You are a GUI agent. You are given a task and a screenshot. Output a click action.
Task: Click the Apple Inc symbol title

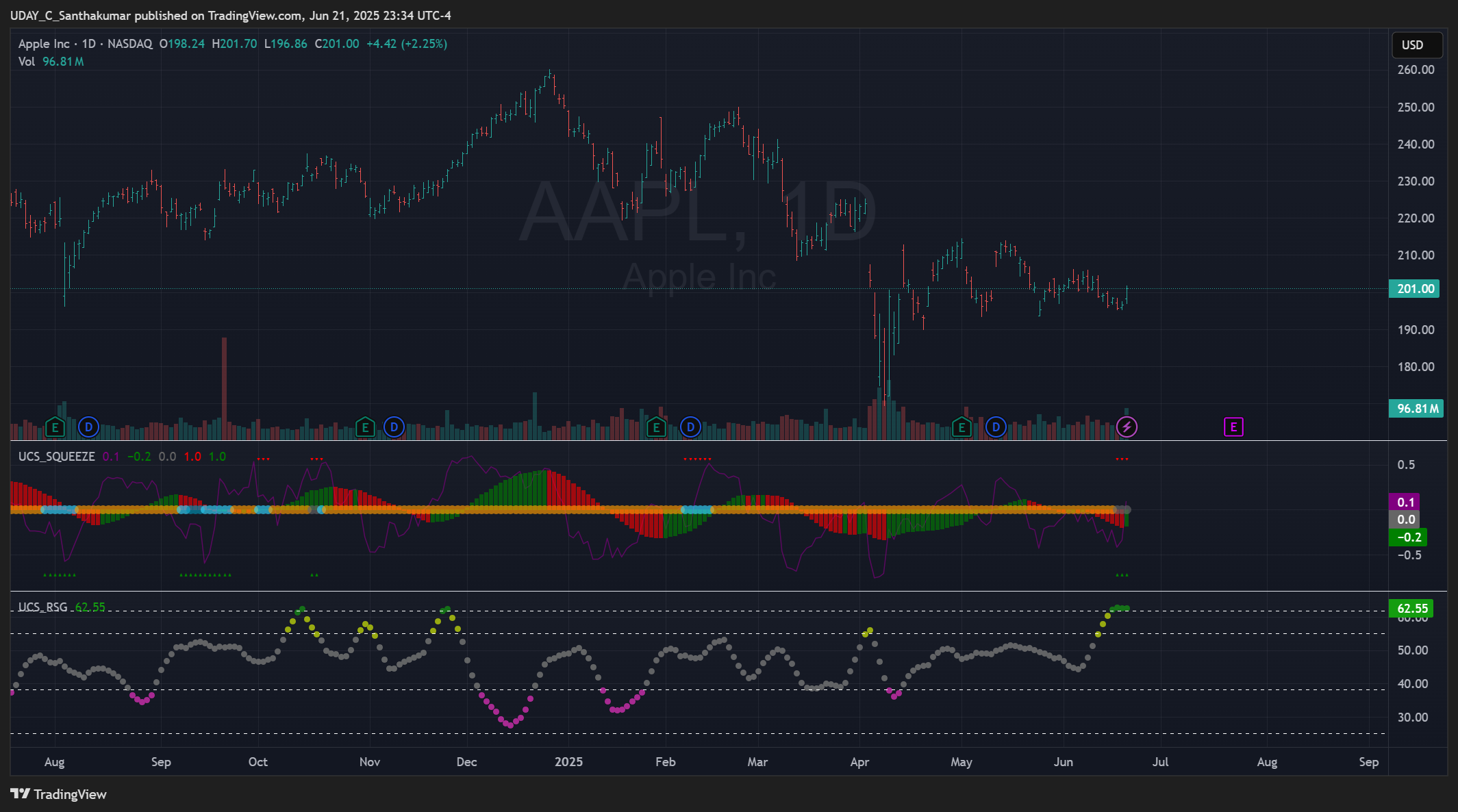[44, 44]
